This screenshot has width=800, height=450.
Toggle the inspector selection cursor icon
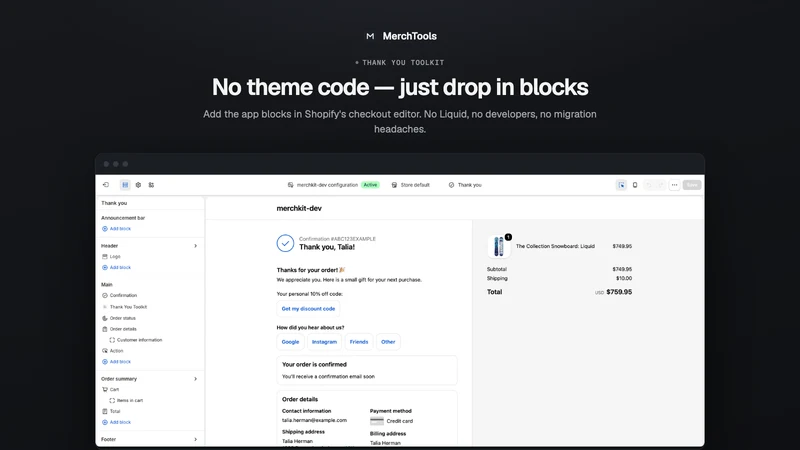[x=621, y=185]
